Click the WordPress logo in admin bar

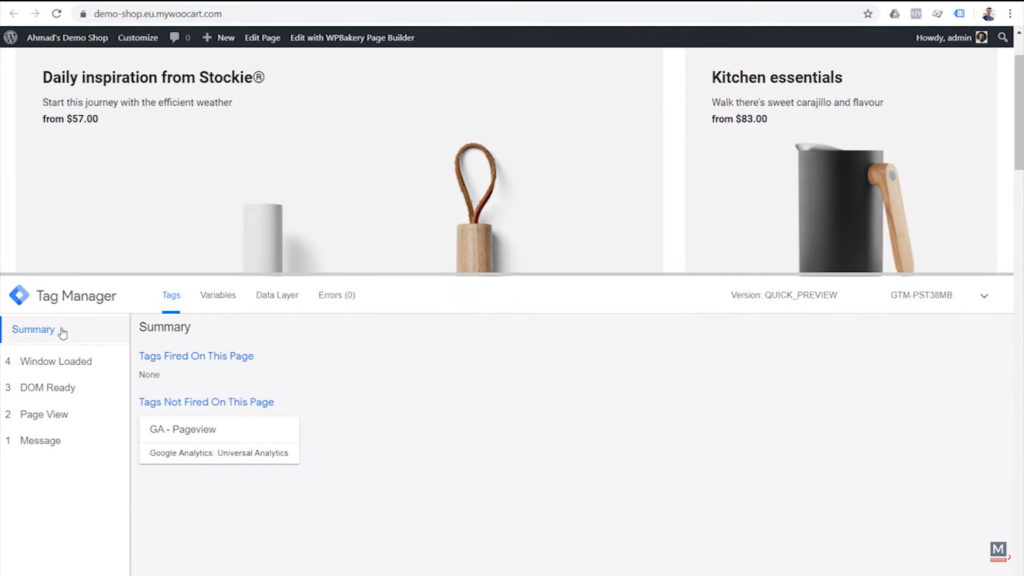(11, 37)
